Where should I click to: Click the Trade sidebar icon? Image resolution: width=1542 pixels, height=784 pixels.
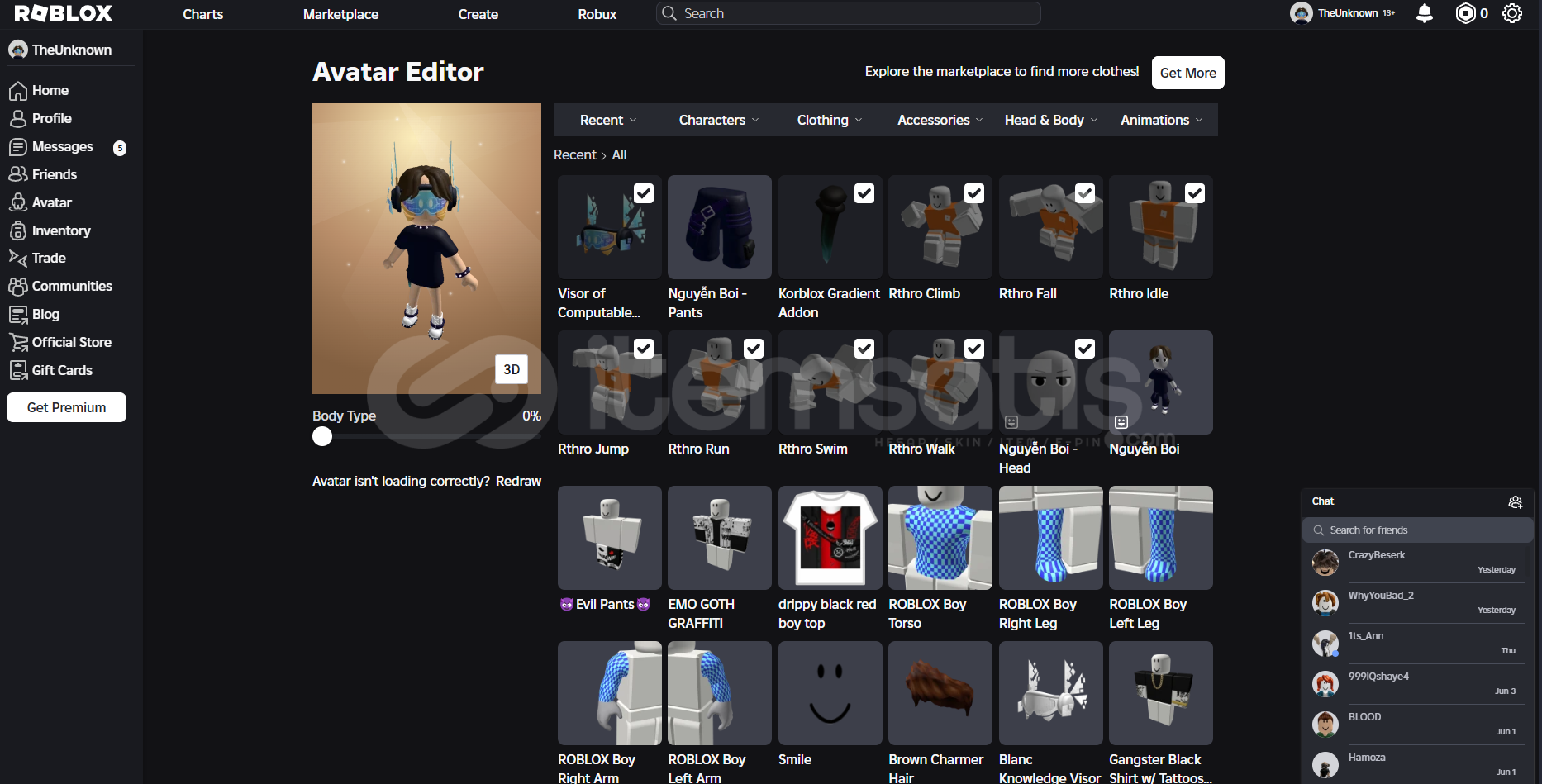pos(18,258)
